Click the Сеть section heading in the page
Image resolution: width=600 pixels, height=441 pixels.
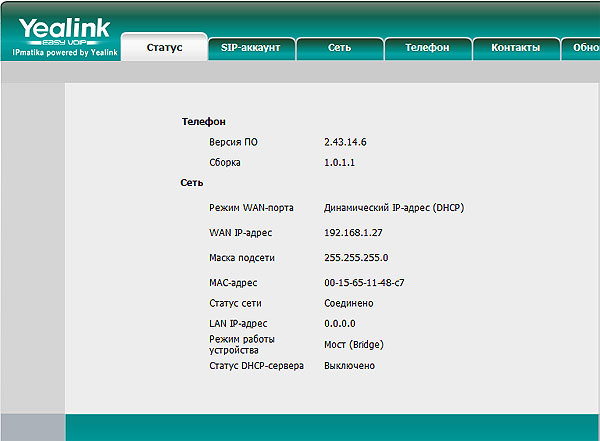pyautogui.click(x=192, y=183)
